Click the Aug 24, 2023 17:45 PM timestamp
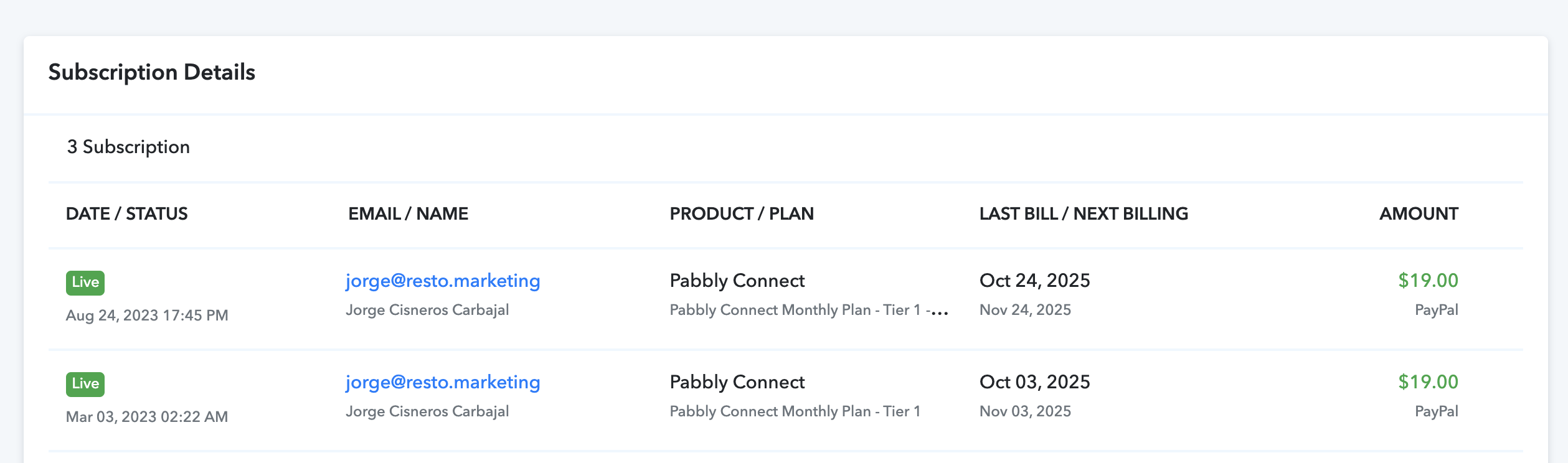Image resolution: width=1568 pixels, height=463 pixels. pyautogui.click(x=147, y=316)
